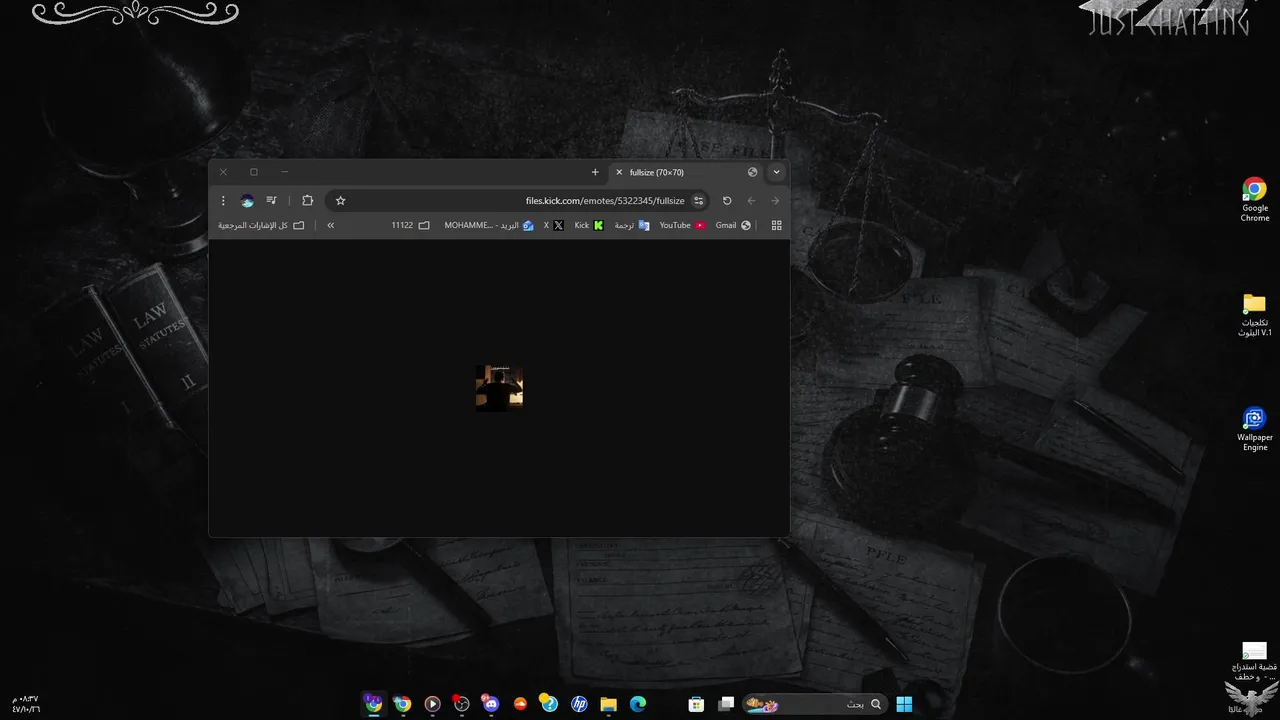Open Chrome's three-dot menu

pos(223,201)
